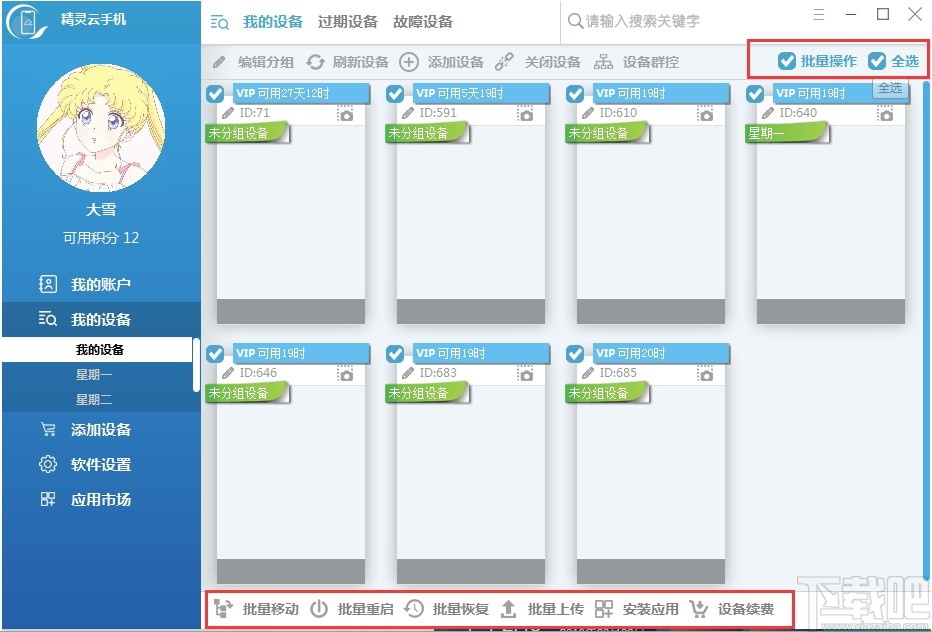
Task: Expand the 我的设备 section in the sidebar
Action: (100, 319)
